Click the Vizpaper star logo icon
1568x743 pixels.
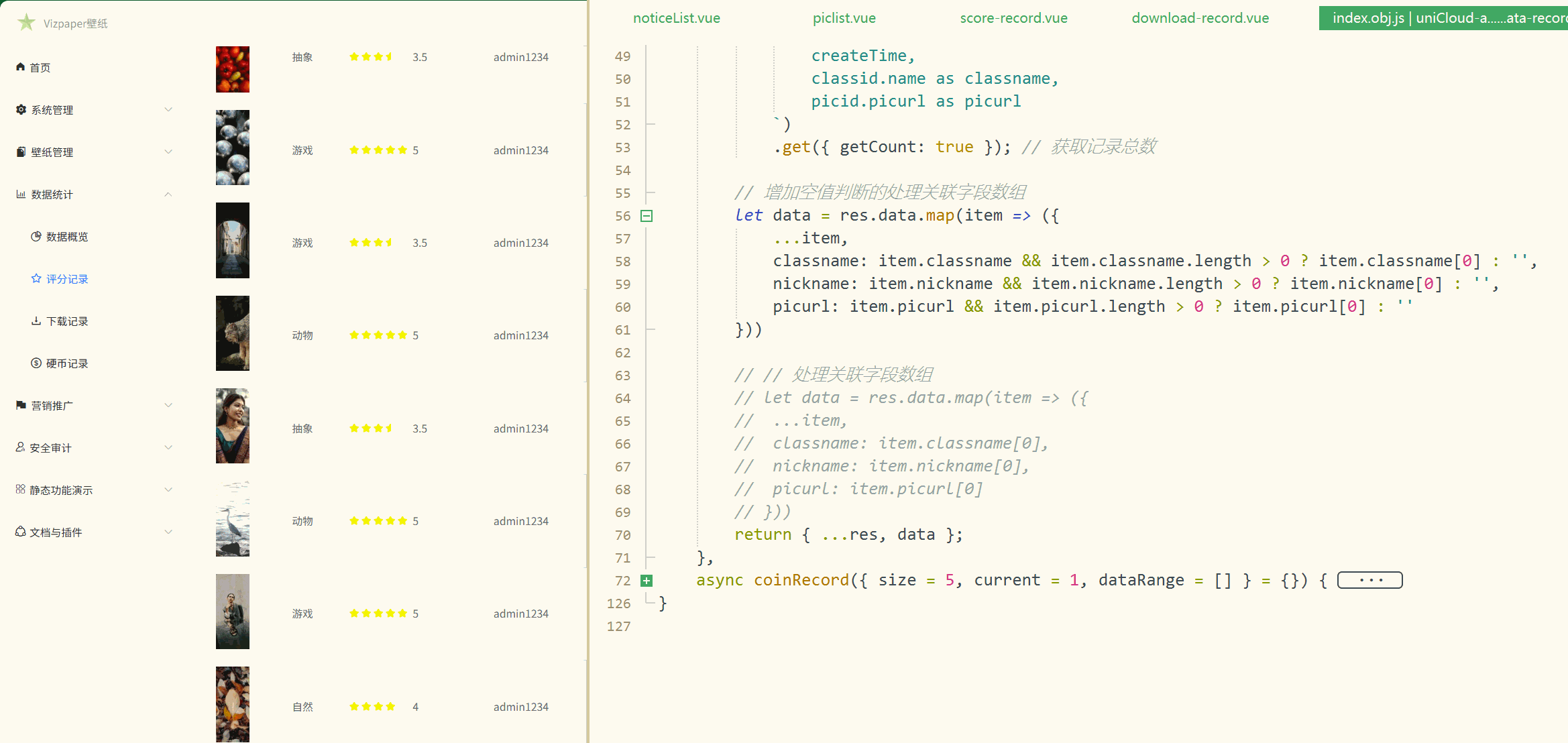(26, 22)
